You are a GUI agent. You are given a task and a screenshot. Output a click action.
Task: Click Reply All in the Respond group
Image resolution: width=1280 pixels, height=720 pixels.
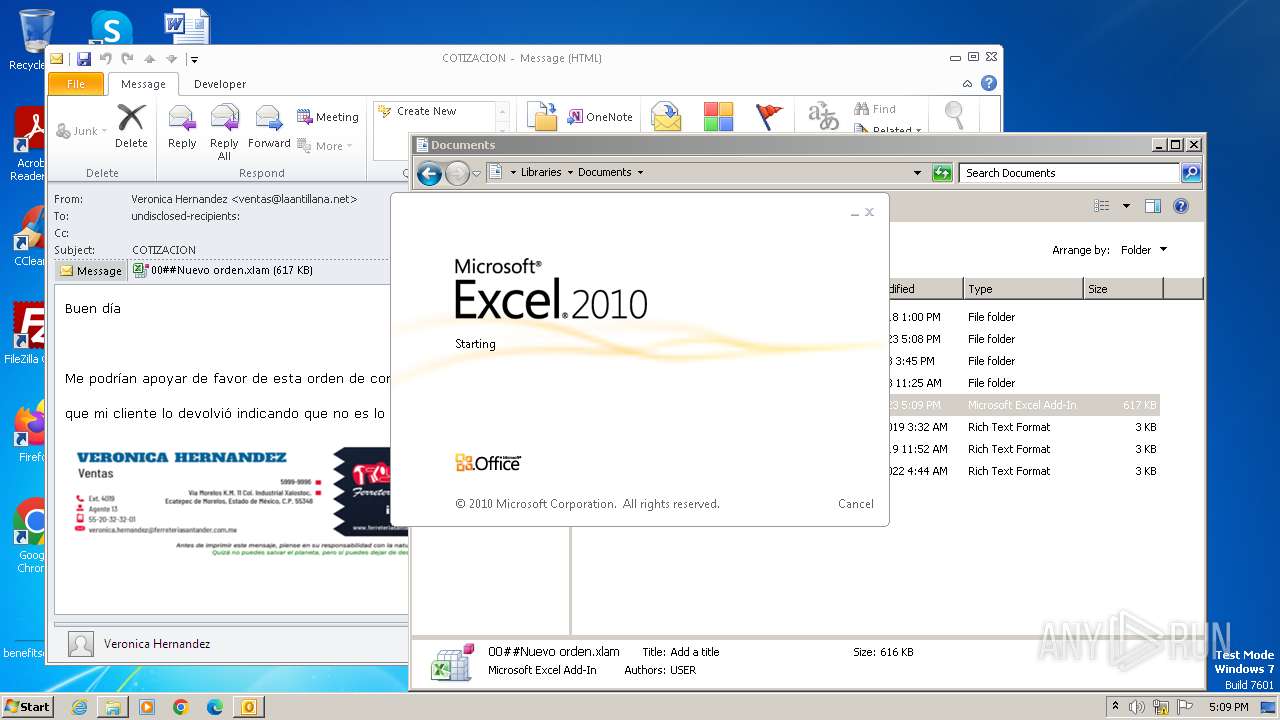(x=224, y=132)
